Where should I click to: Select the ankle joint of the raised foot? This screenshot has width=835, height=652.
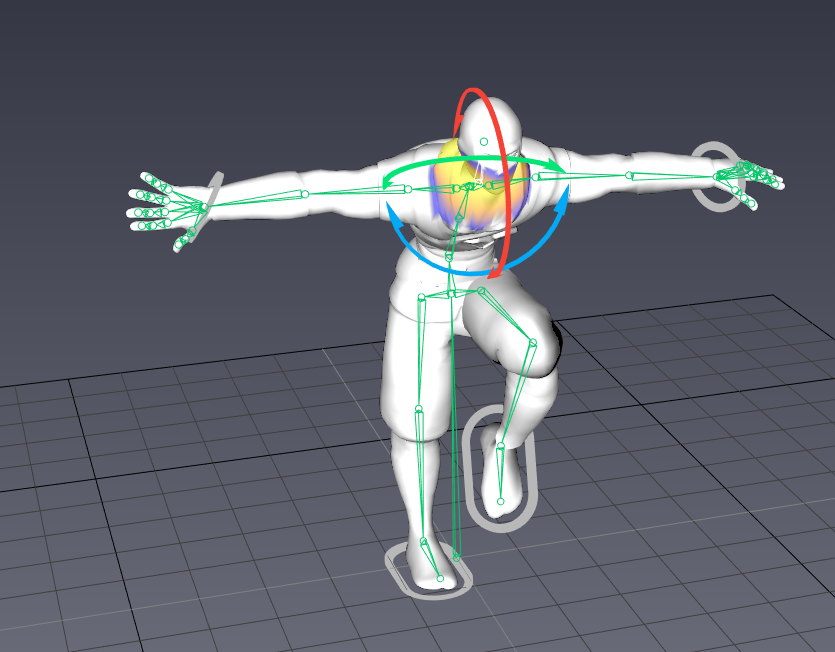click(x=501, y=446)
